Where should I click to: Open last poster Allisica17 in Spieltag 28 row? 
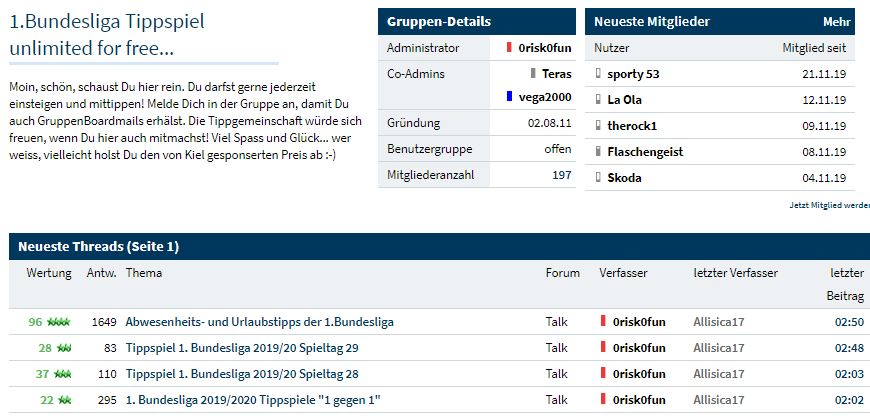(719, 374)
